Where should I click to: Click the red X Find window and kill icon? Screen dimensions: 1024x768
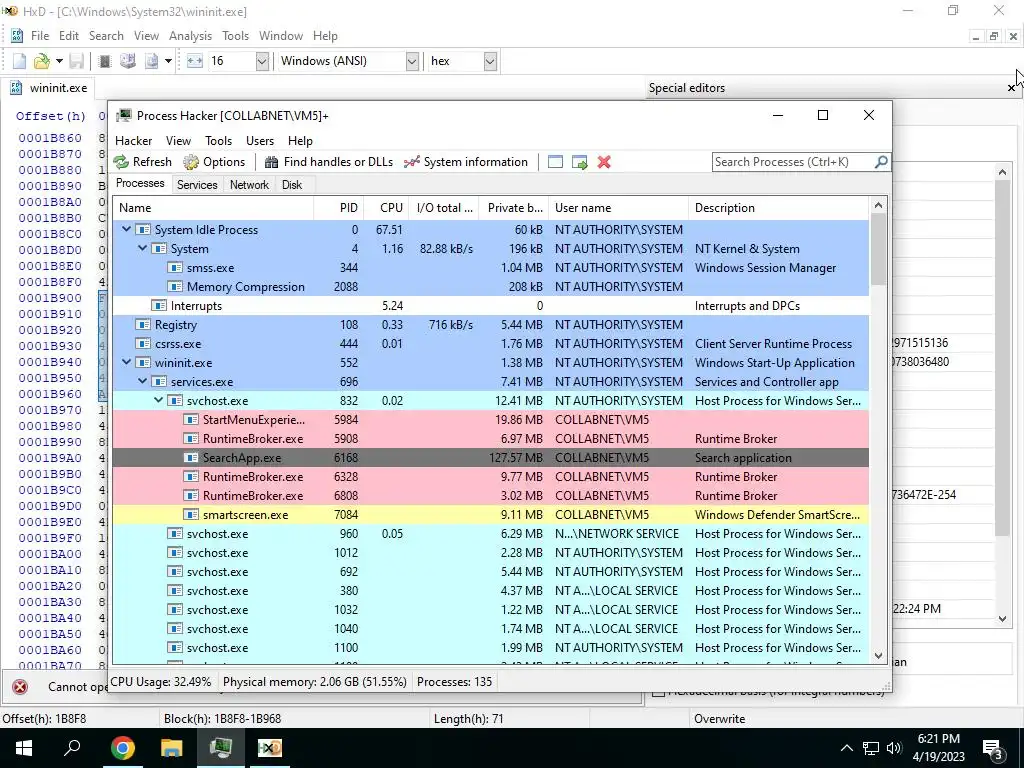click(x=604, y=162)
